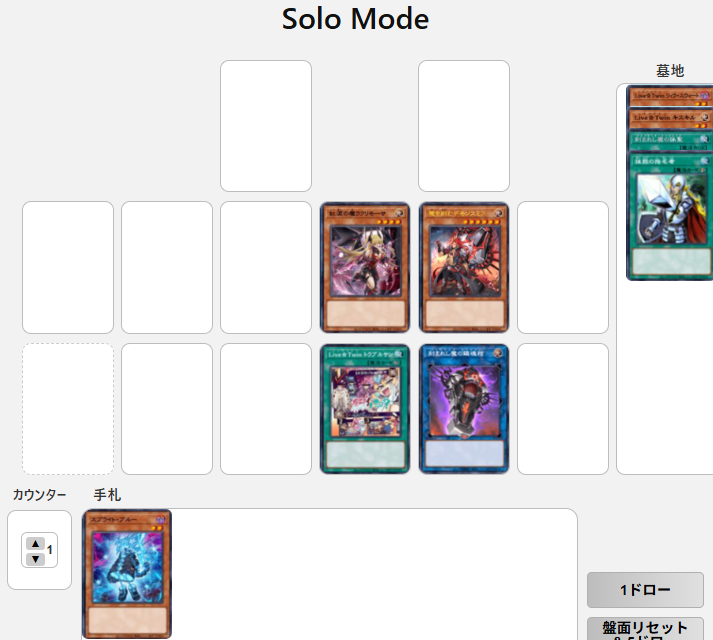This screenshot has height=640, width=713.
Task: Click the 1ドロー draw button
Action: [x=645, y=590]
